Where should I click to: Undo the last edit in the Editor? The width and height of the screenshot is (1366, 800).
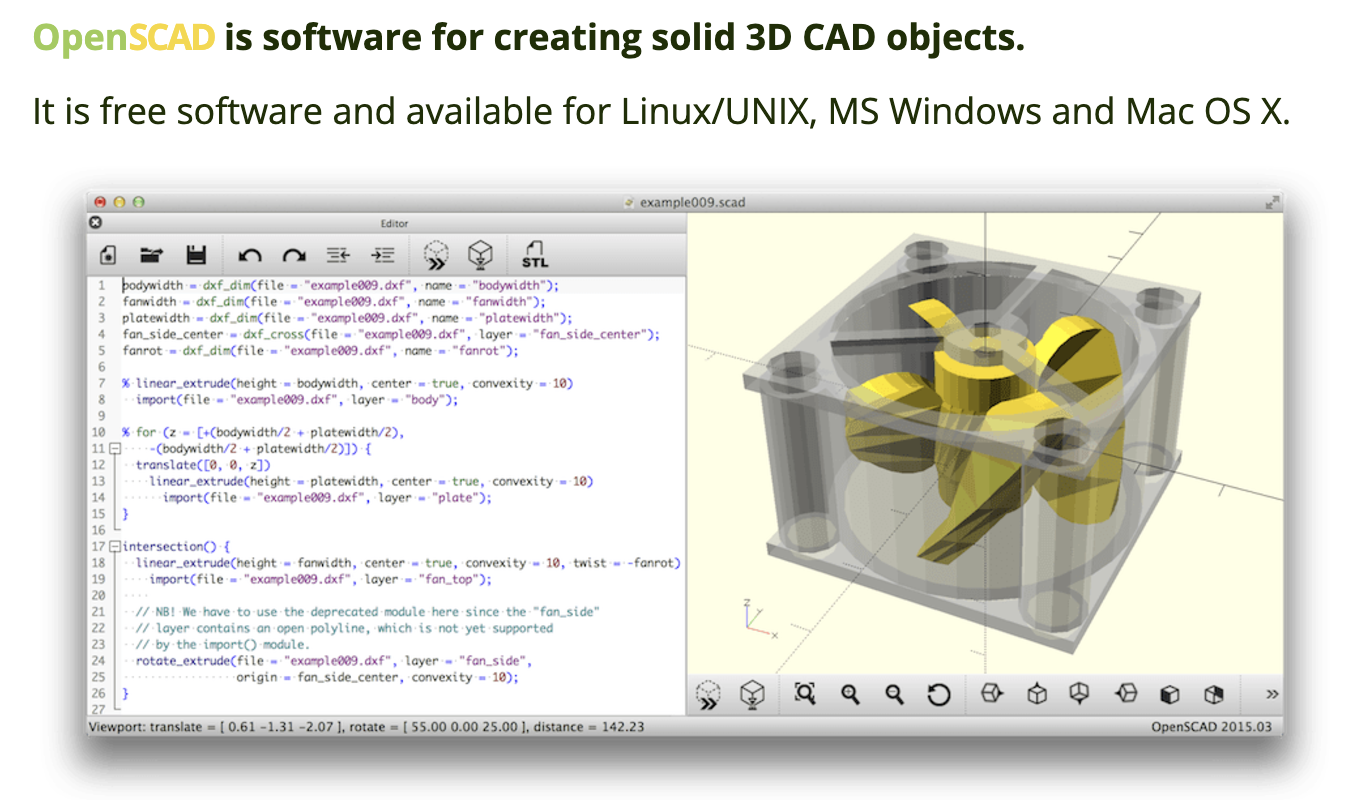point(250,255)
